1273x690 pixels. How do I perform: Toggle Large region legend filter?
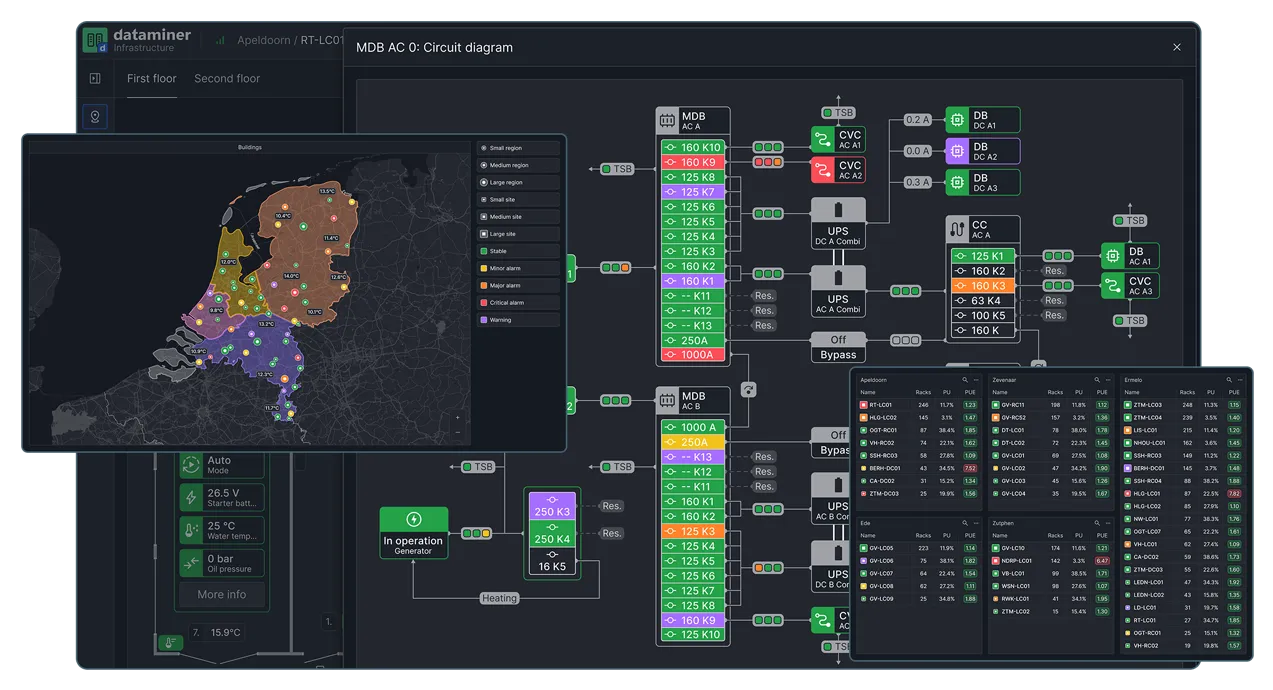tap(517, 183)
